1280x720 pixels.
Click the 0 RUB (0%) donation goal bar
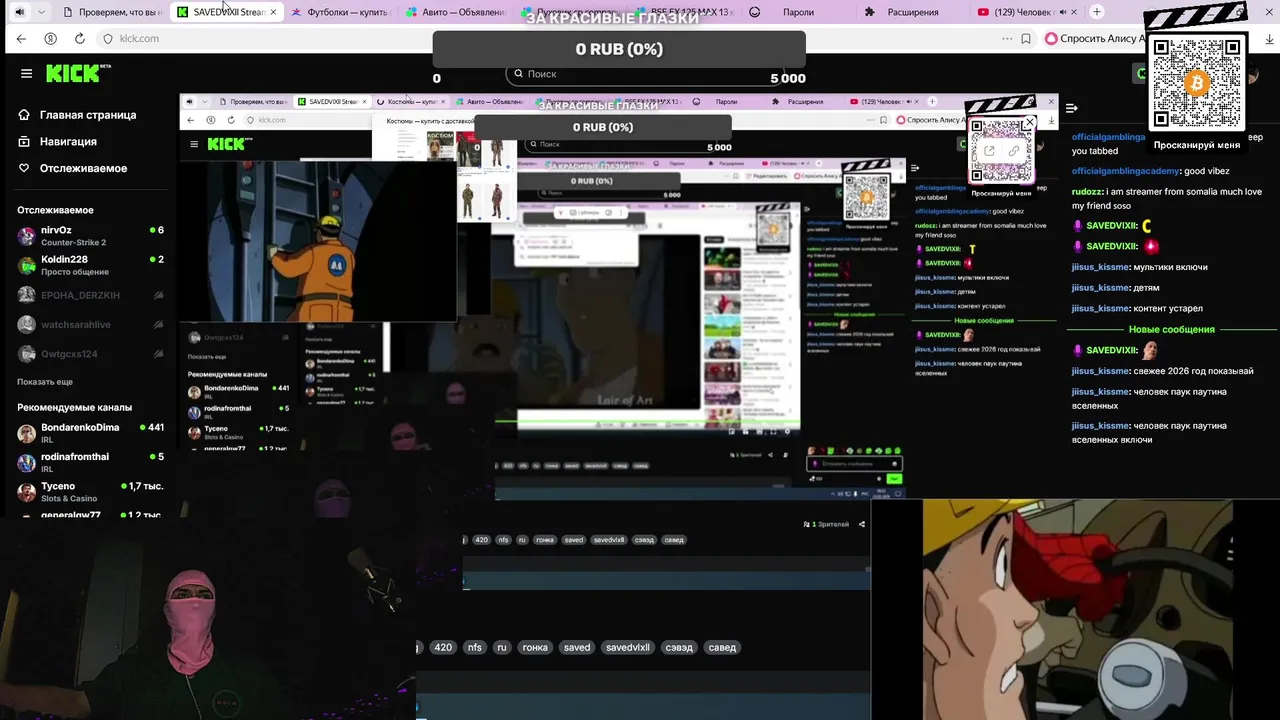pos(619,49)
